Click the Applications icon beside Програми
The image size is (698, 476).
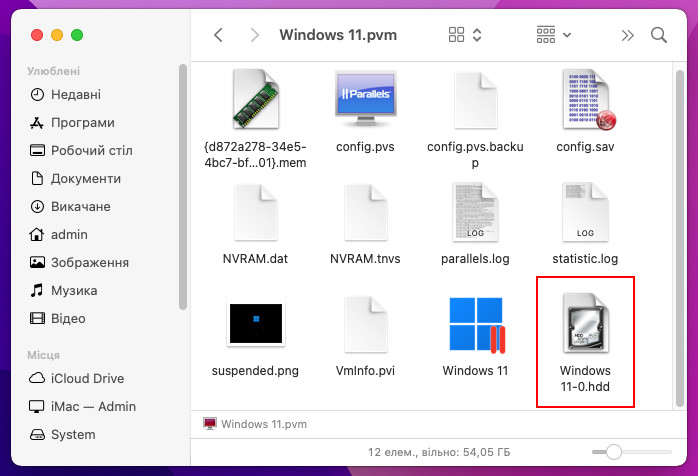pos(37,122)
